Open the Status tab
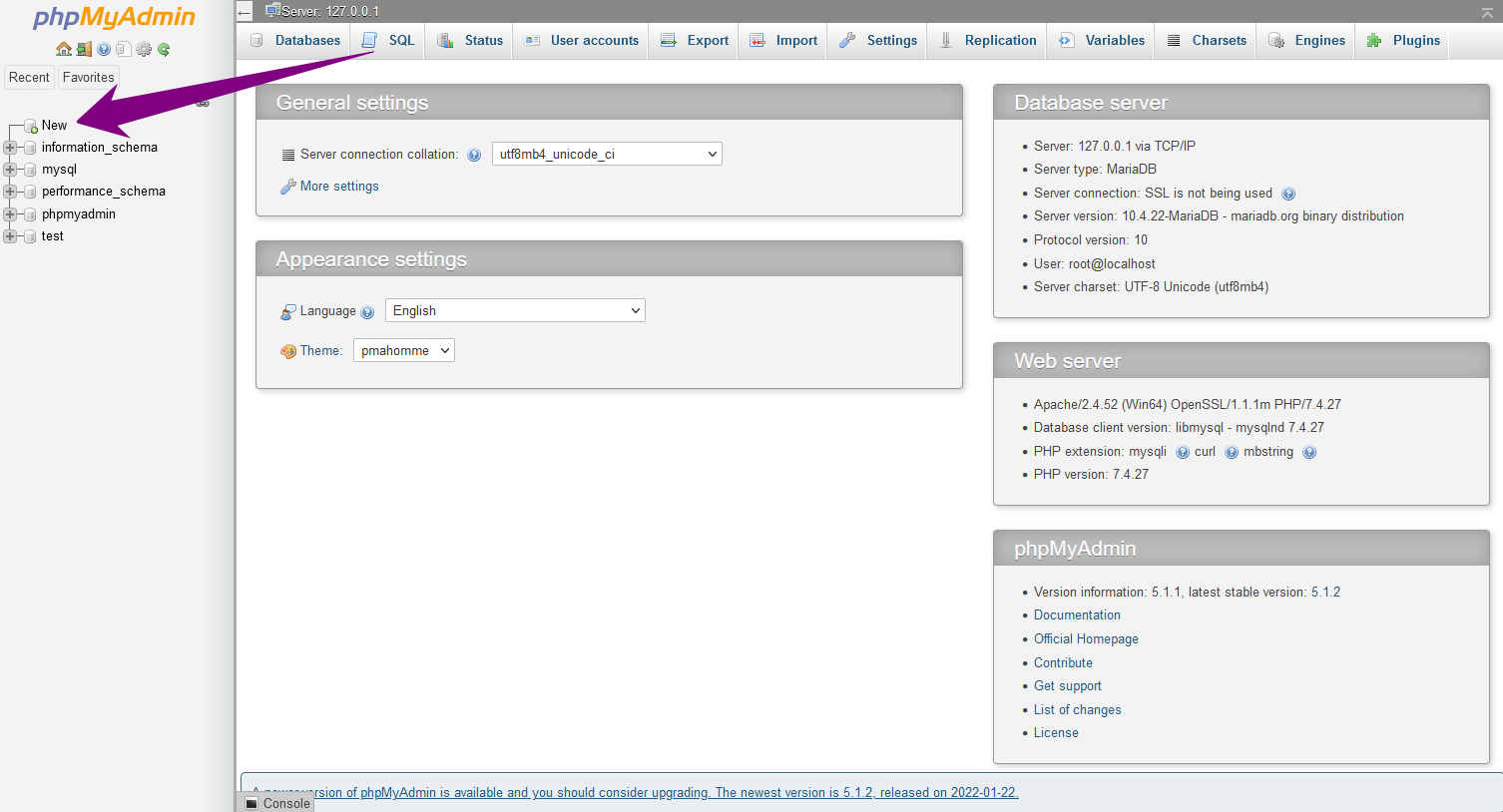This screenshot has width=1503, height=812. click(470, 41)
